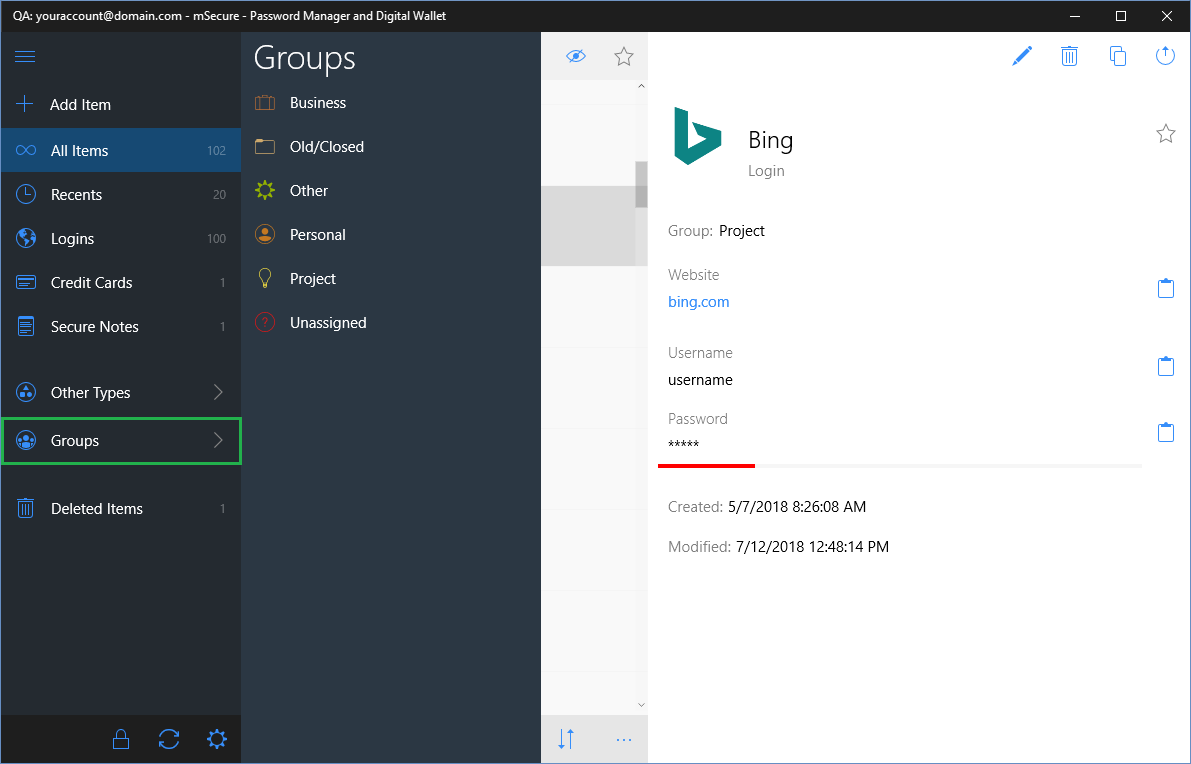Select All Items in sidebar
The height and width of the screenshot is (764, 1191).
121,150
